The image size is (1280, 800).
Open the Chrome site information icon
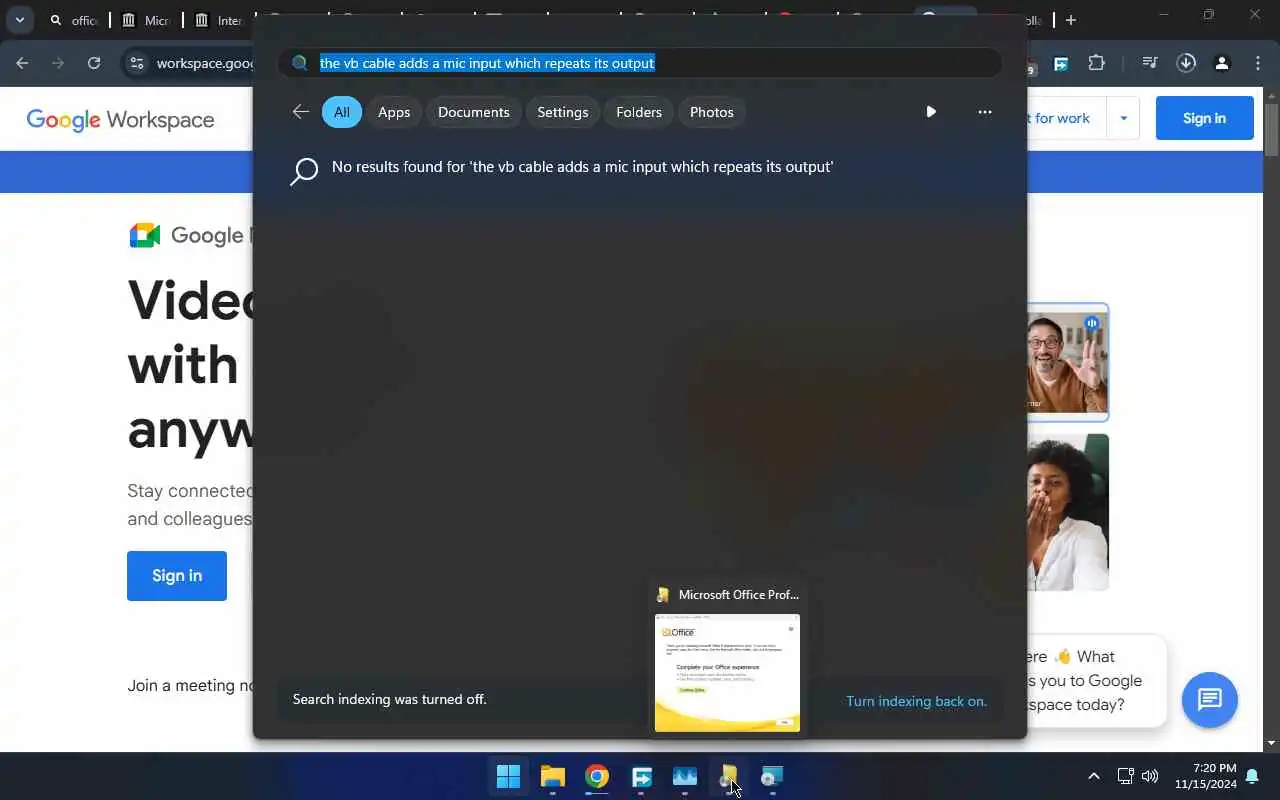[x=137, y=63]
